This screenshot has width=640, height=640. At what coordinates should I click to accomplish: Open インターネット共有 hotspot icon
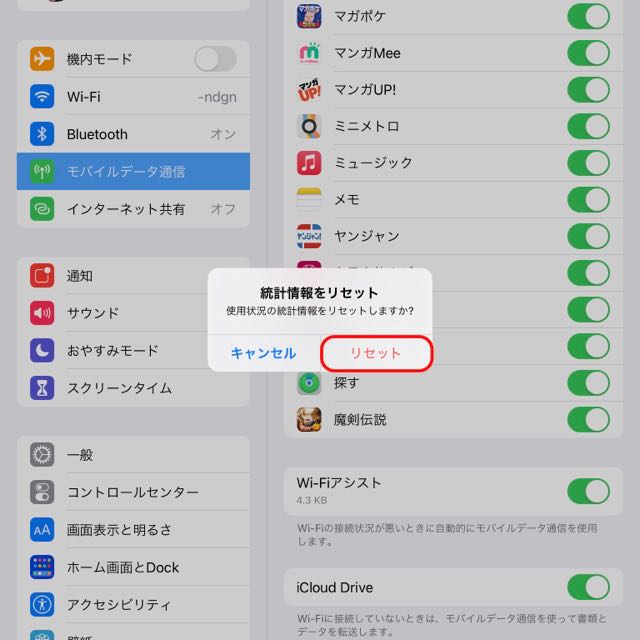pyautogui.click(x=42, y=209)
